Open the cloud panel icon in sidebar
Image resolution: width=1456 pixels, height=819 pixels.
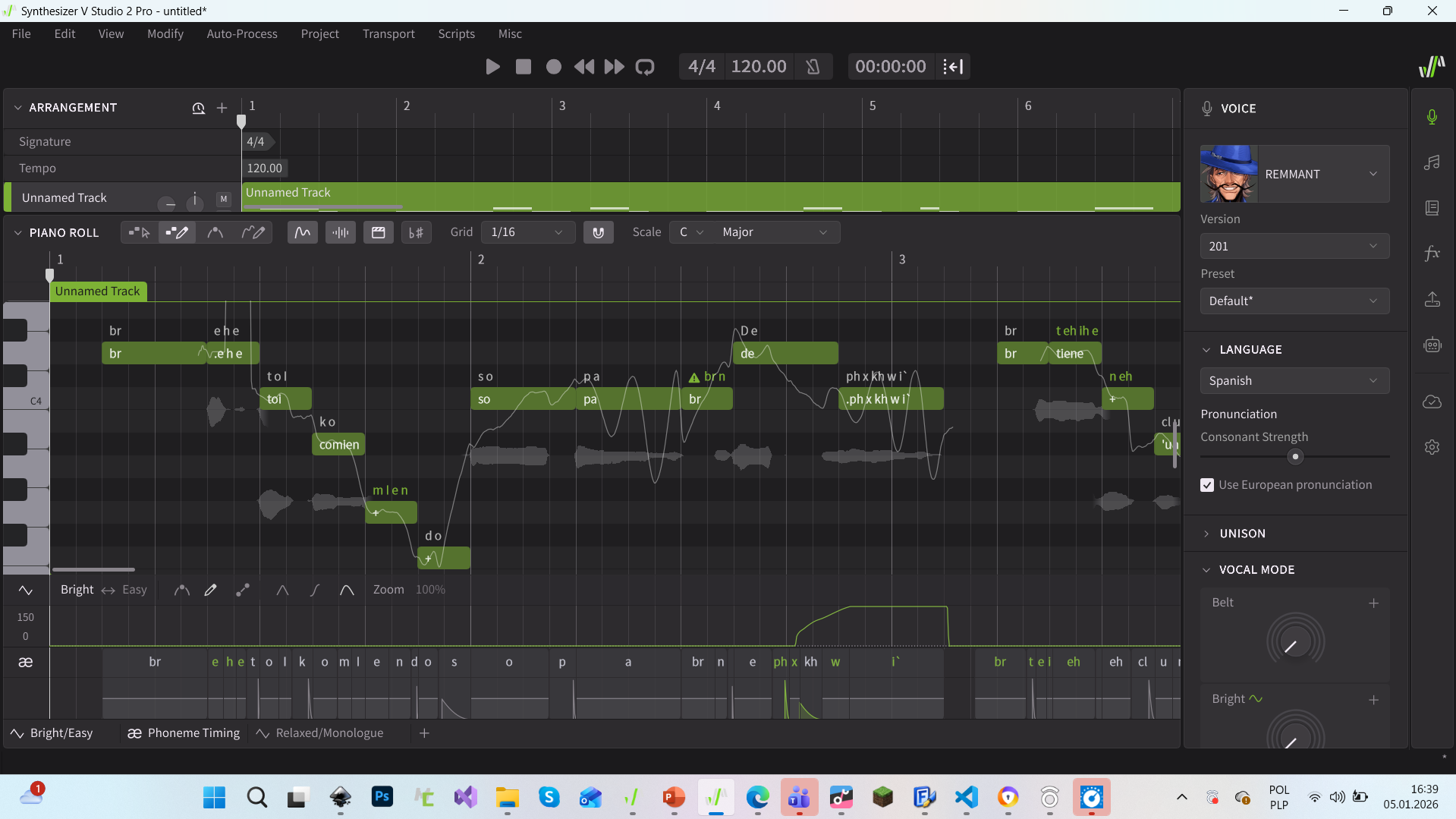click(1432, 402)
